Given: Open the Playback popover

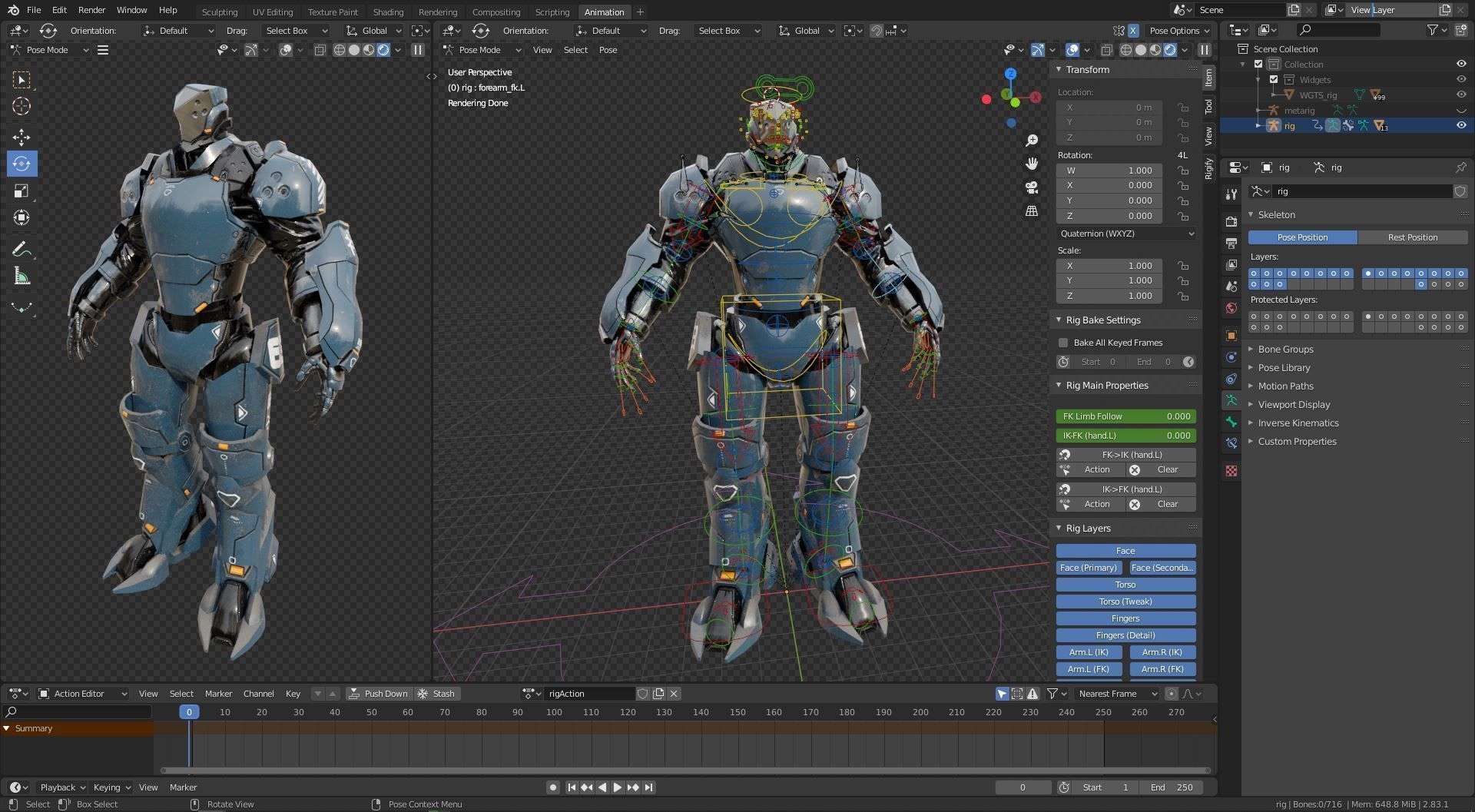Looking at the screenshot, I should pos(62,787).
